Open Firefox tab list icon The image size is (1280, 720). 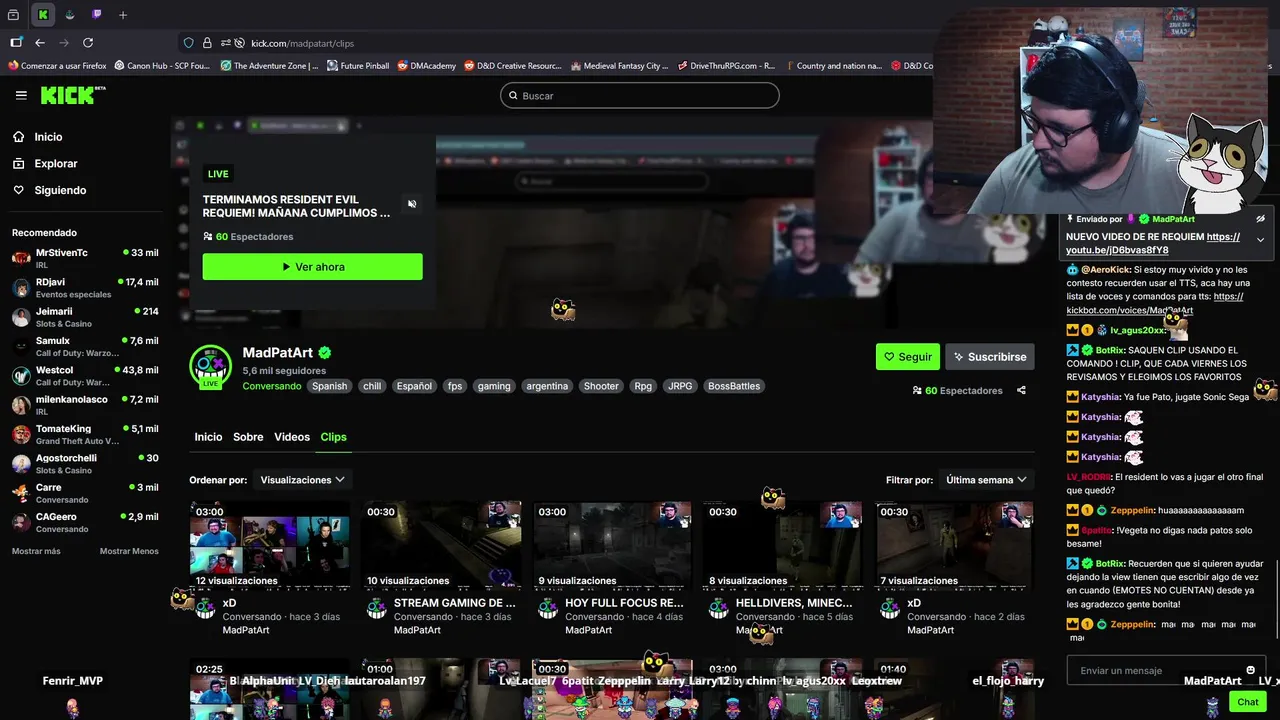13,15
